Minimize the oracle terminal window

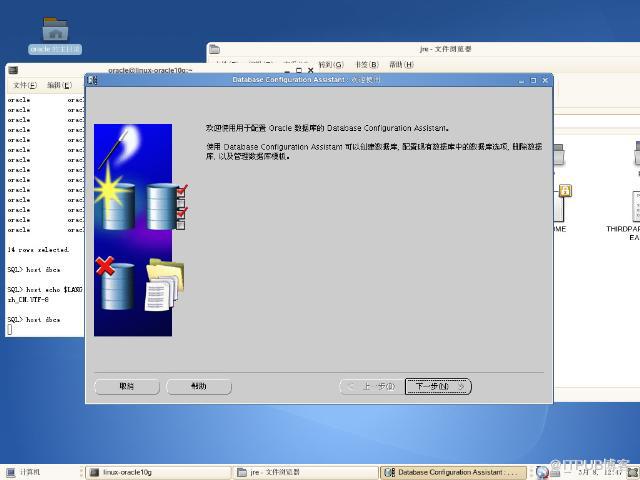[x=287, y=71]
